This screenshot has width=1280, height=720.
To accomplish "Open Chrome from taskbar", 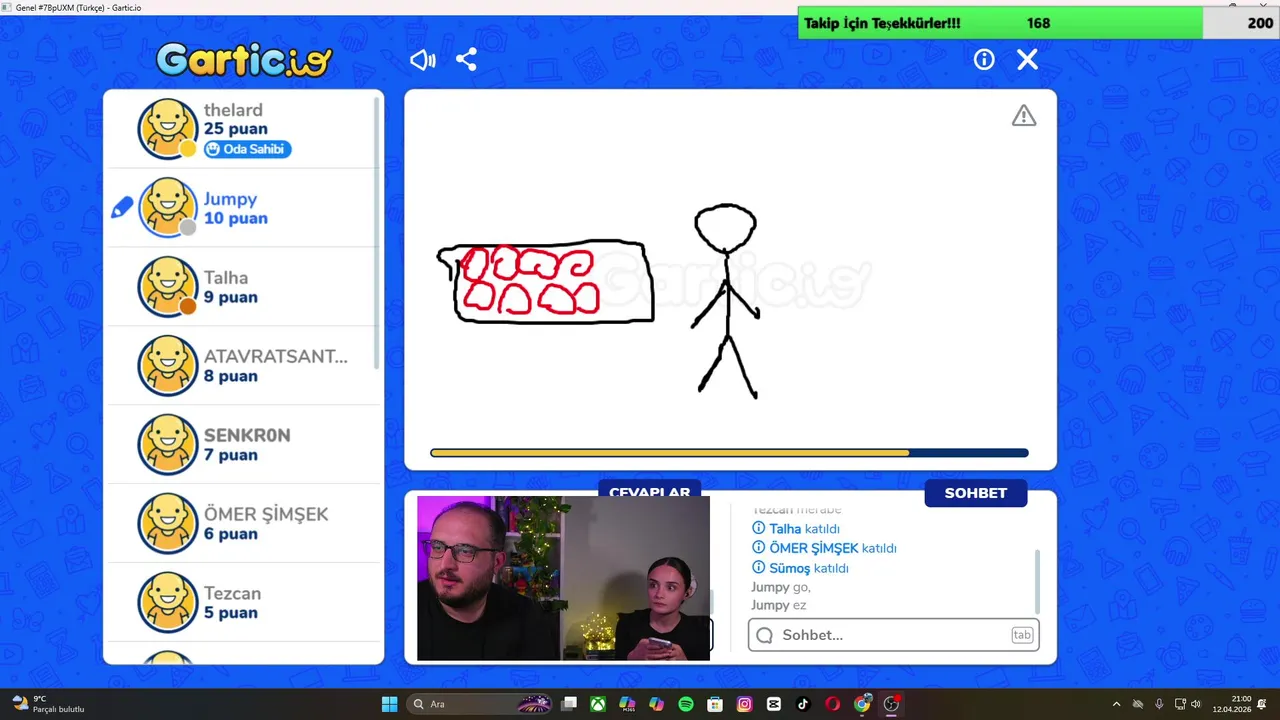I will [862, 704].
